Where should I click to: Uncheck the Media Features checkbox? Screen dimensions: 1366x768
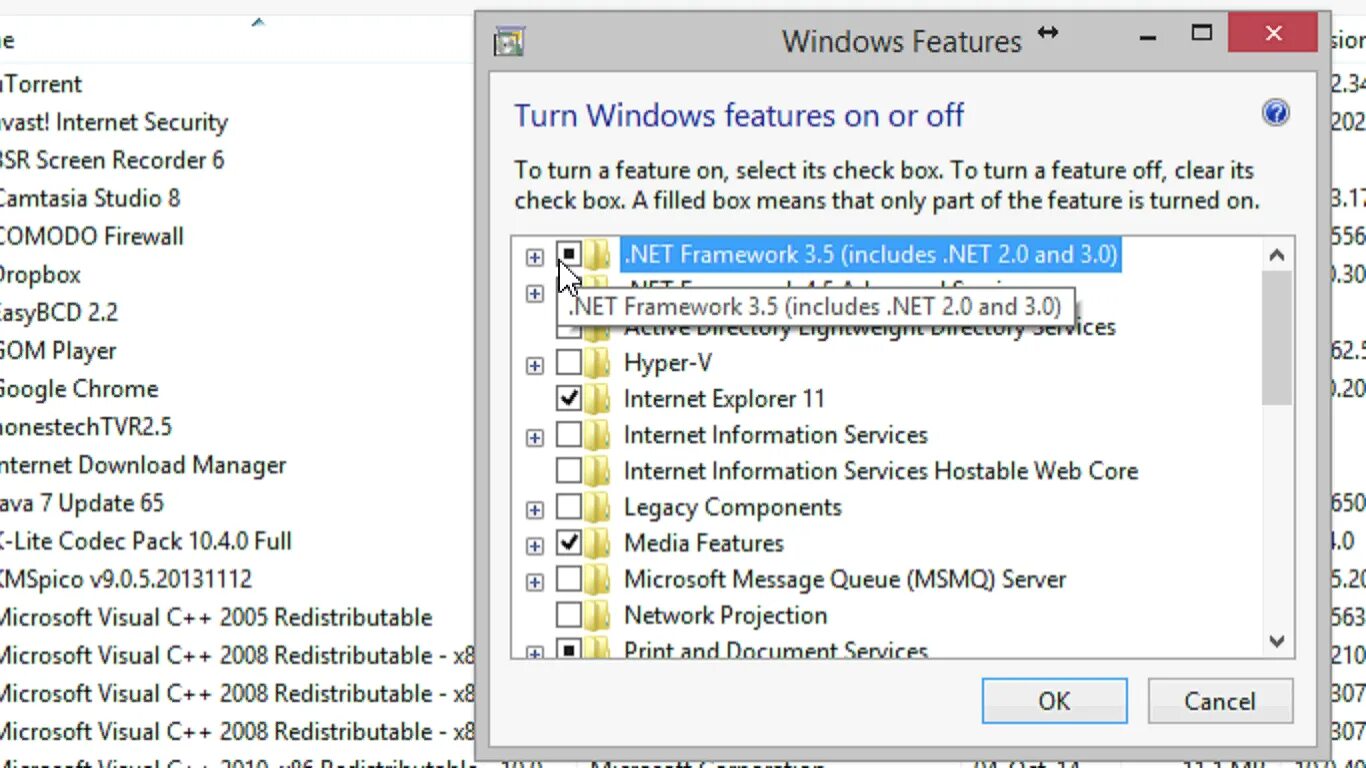pos(568,543)
